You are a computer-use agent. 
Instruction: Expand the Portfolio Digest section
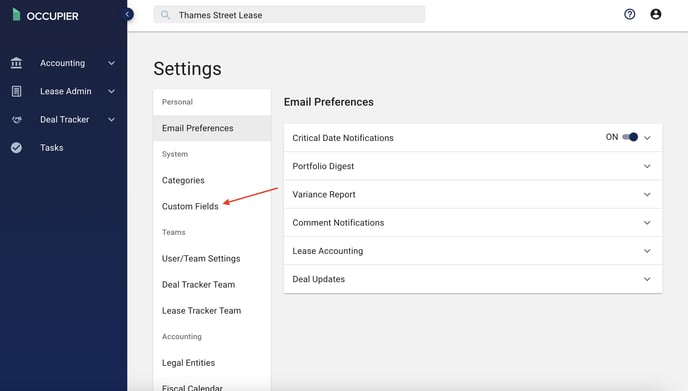coord(473,166)
